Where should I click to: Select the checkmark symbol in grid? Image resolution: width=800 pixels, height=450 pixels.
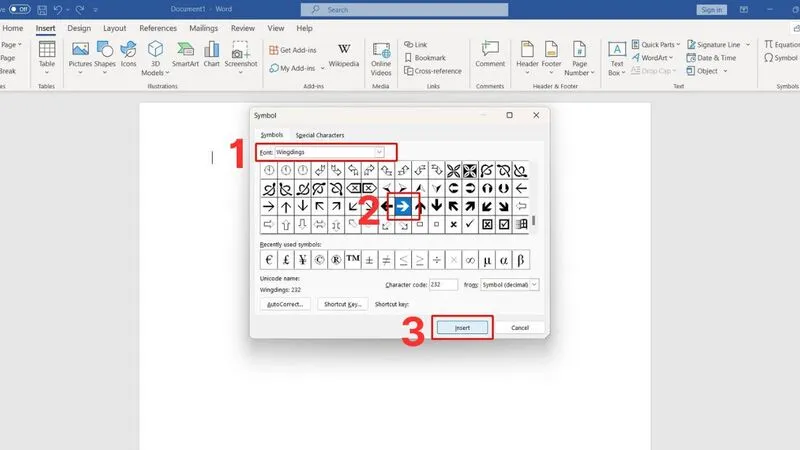(x=470, y=224)
